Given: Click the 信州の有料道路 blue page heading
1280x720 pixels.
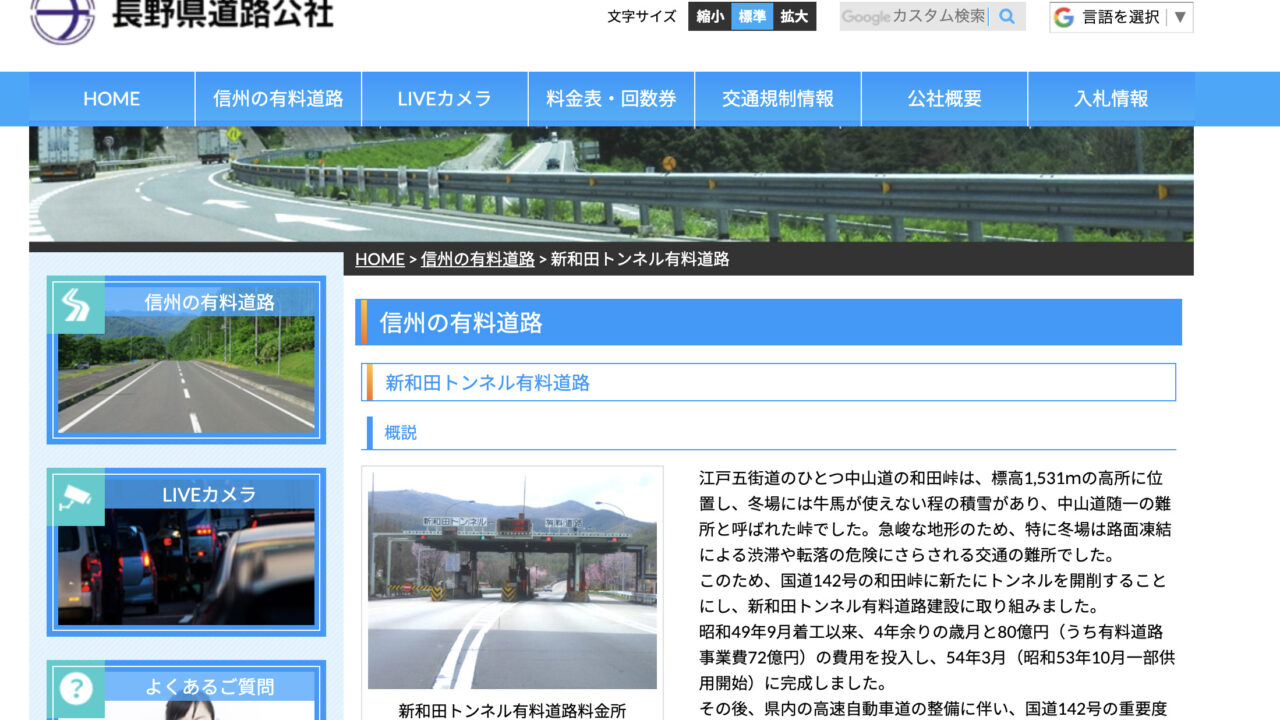Looking at the screenshot, I should pos(768,322).
